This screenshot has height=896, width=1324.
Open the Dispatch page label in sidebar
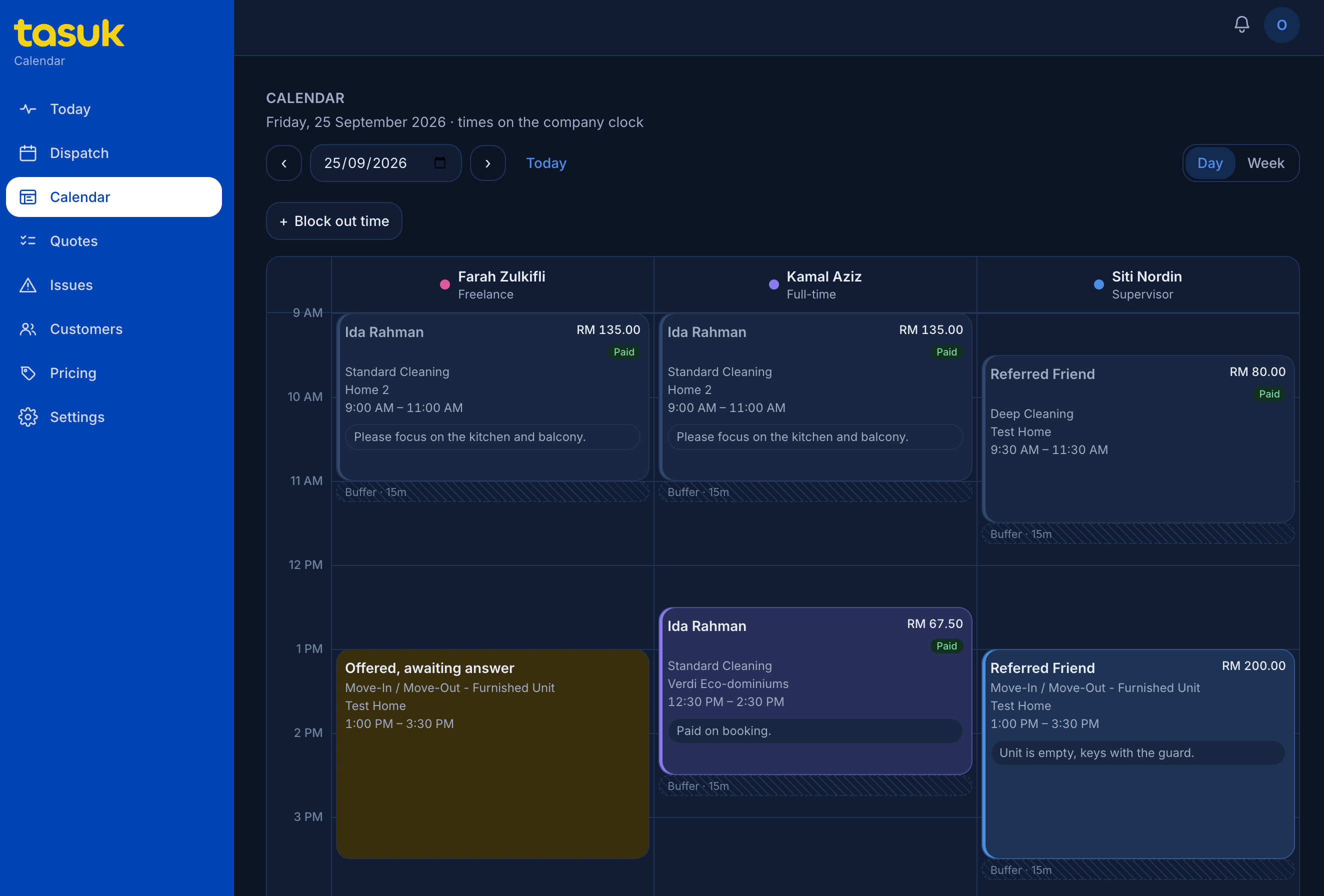tap(79, 153)
